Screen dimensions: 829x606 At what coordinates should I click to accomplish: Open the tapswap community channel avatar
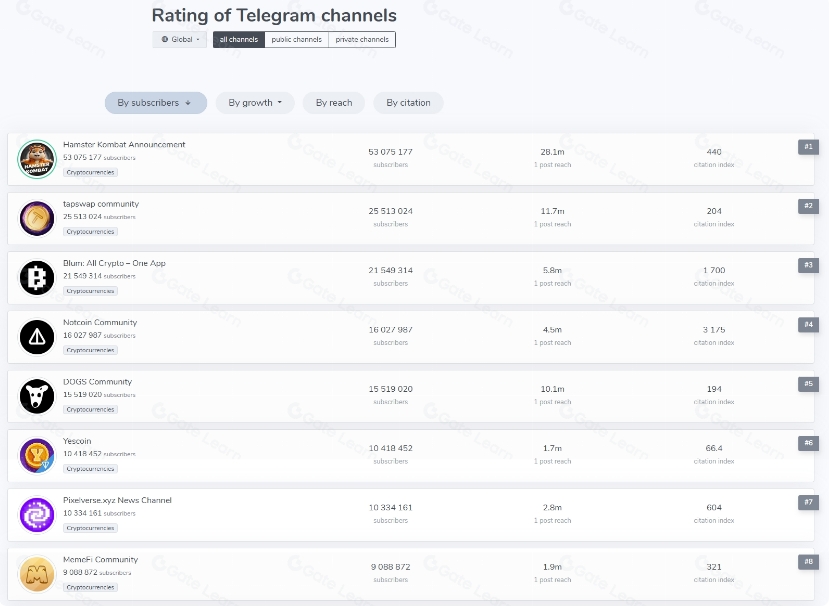37,218
